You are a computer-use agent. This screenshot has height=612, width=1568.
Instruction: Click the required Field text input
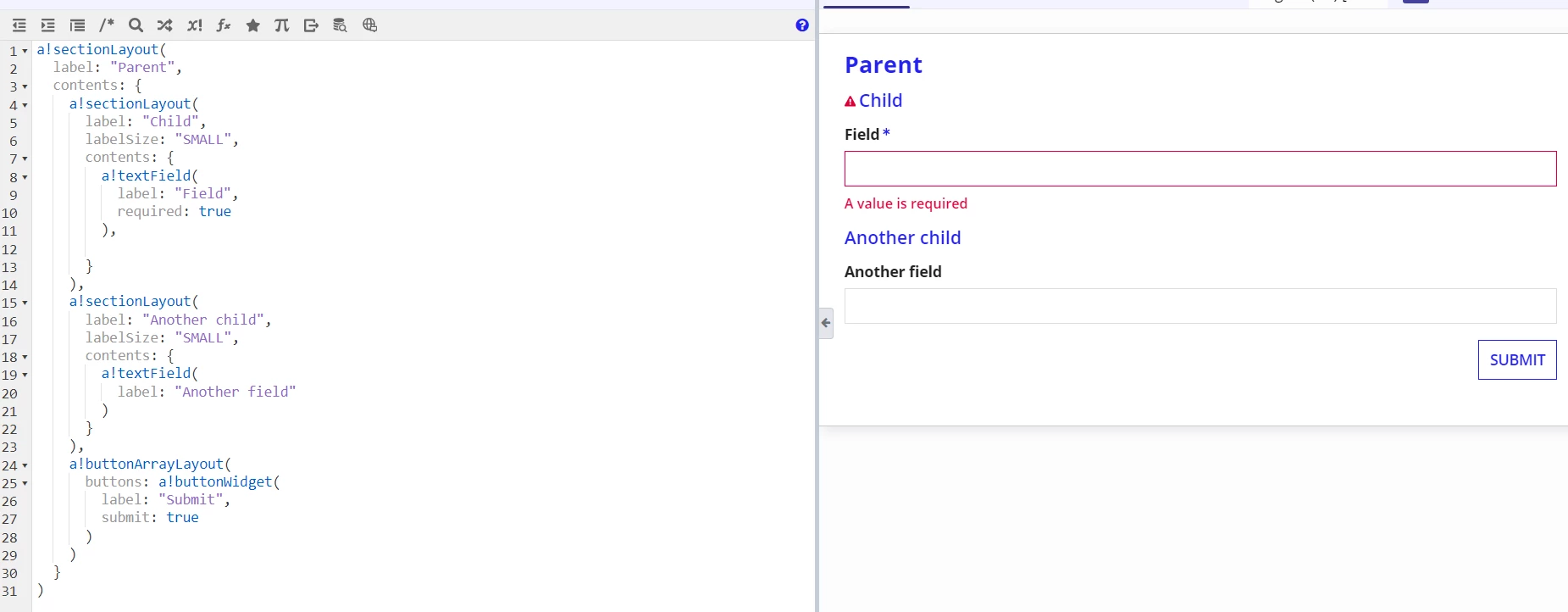[x=1200, y=169]
